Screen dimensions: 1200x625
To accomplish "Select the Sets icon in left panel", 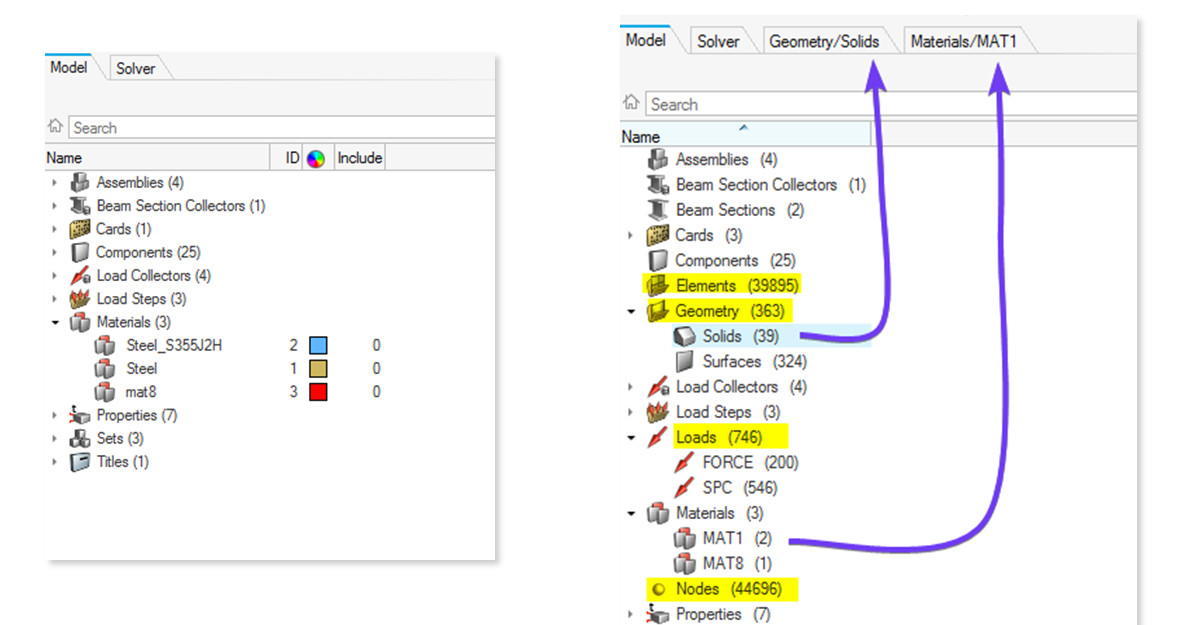I will pos(78,438).
